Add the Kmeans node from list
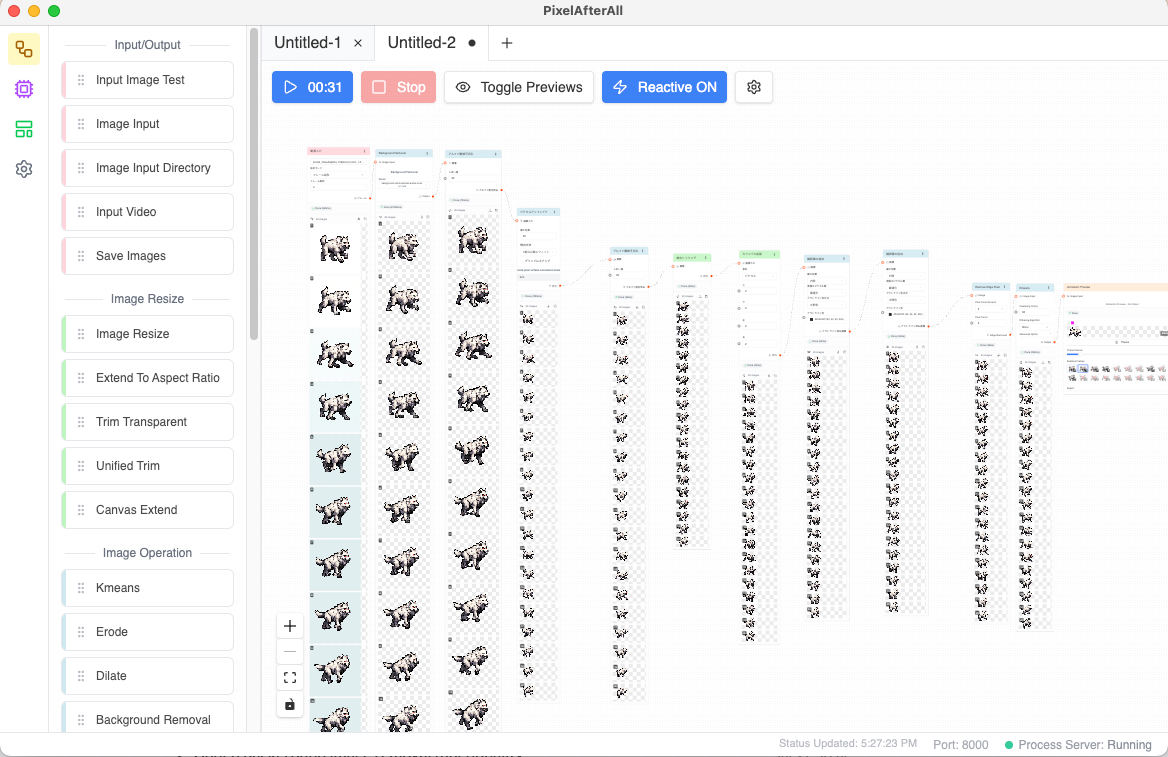This screenshot has height=757, width=1168. (x=147, y=588)
